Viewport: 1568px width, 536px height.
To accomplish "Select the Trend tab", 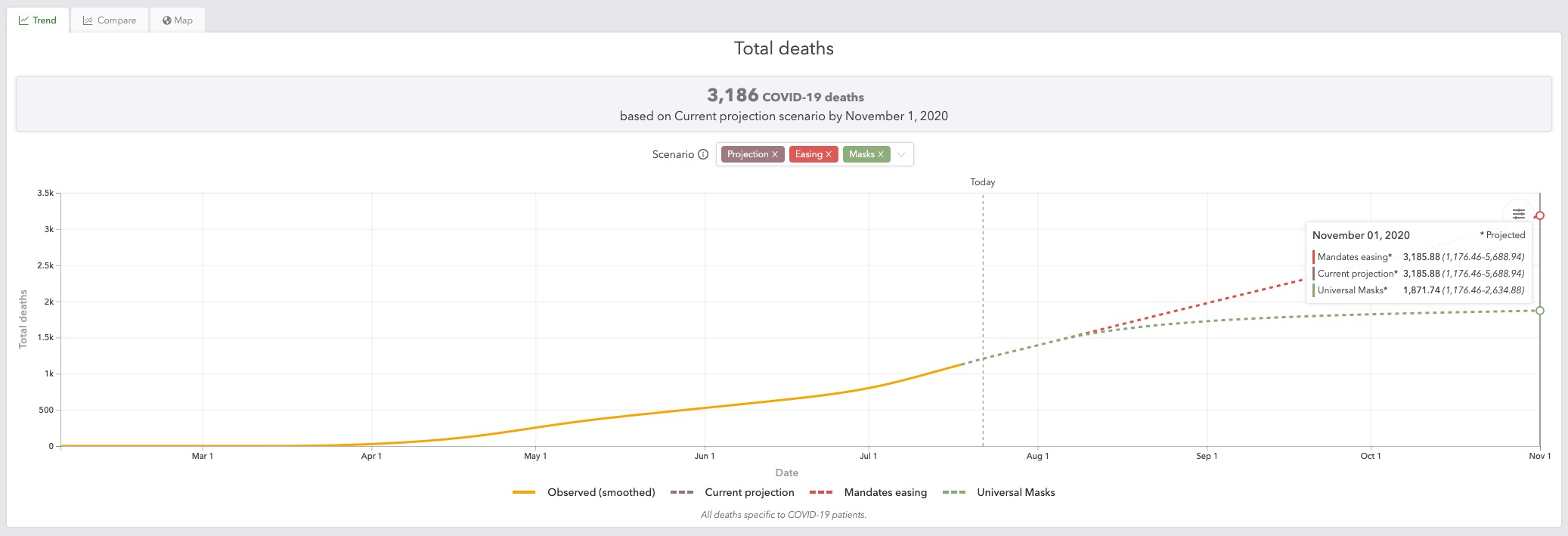I will (38, 20).
